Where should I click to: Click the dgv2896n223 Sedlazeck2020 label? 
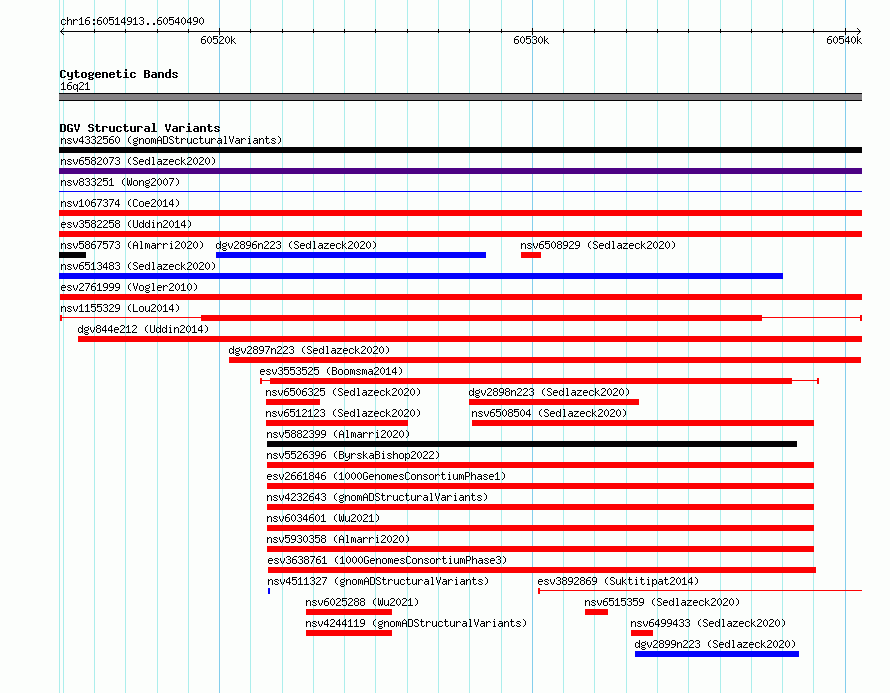296,245
